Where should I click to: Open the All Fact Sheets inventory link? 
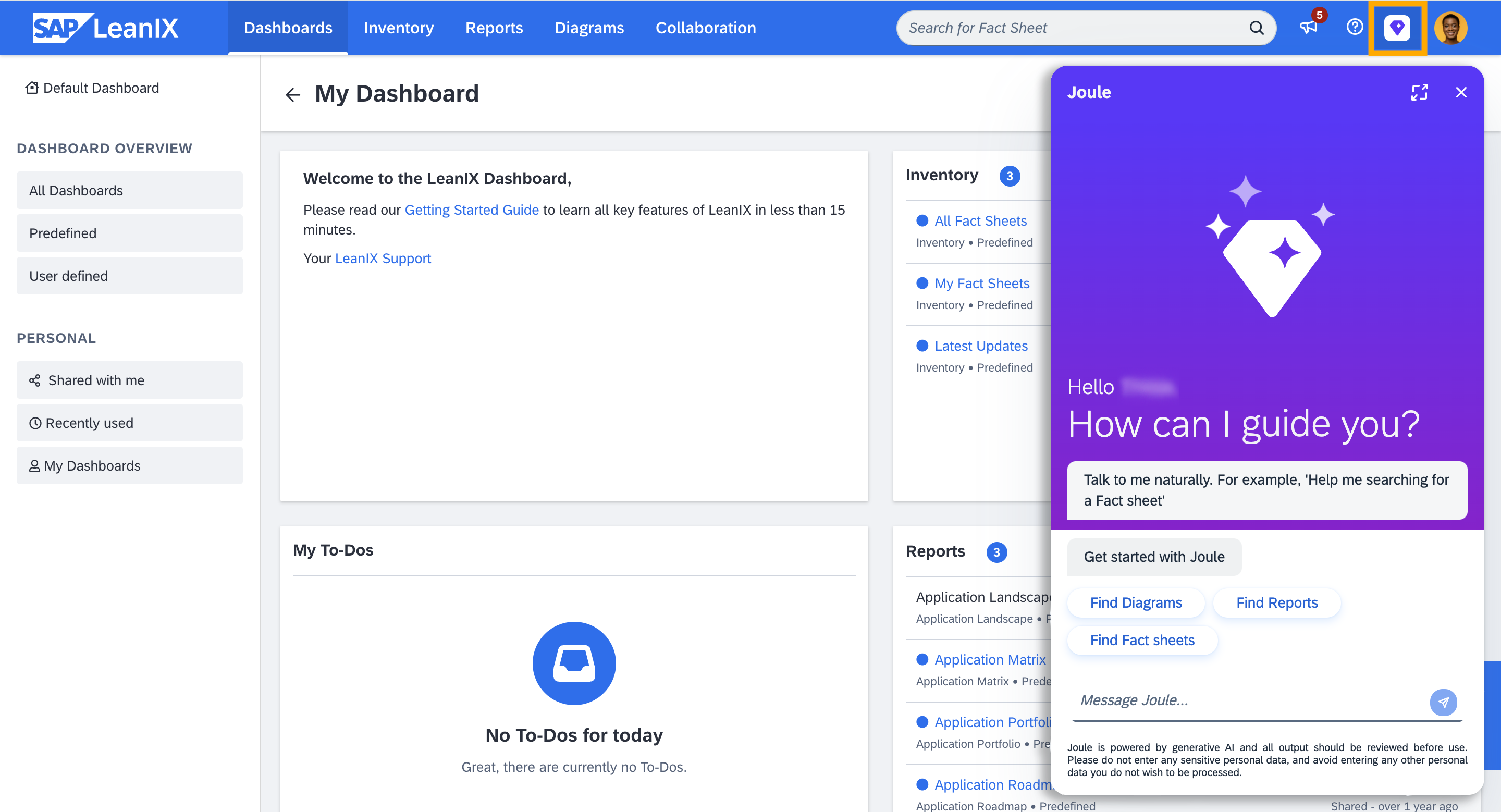(980, 221)
